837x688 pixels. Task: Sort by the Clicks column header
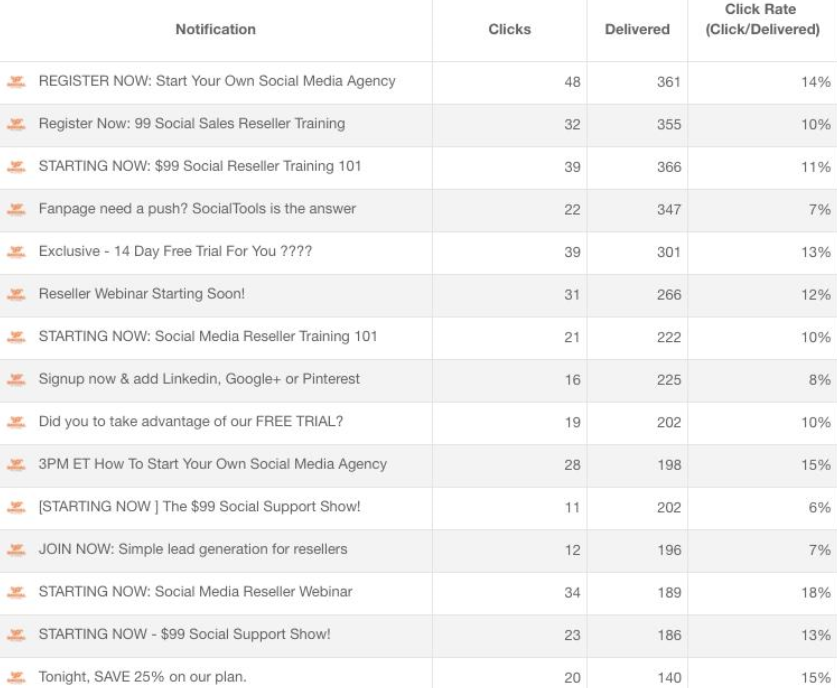[509, 29]
